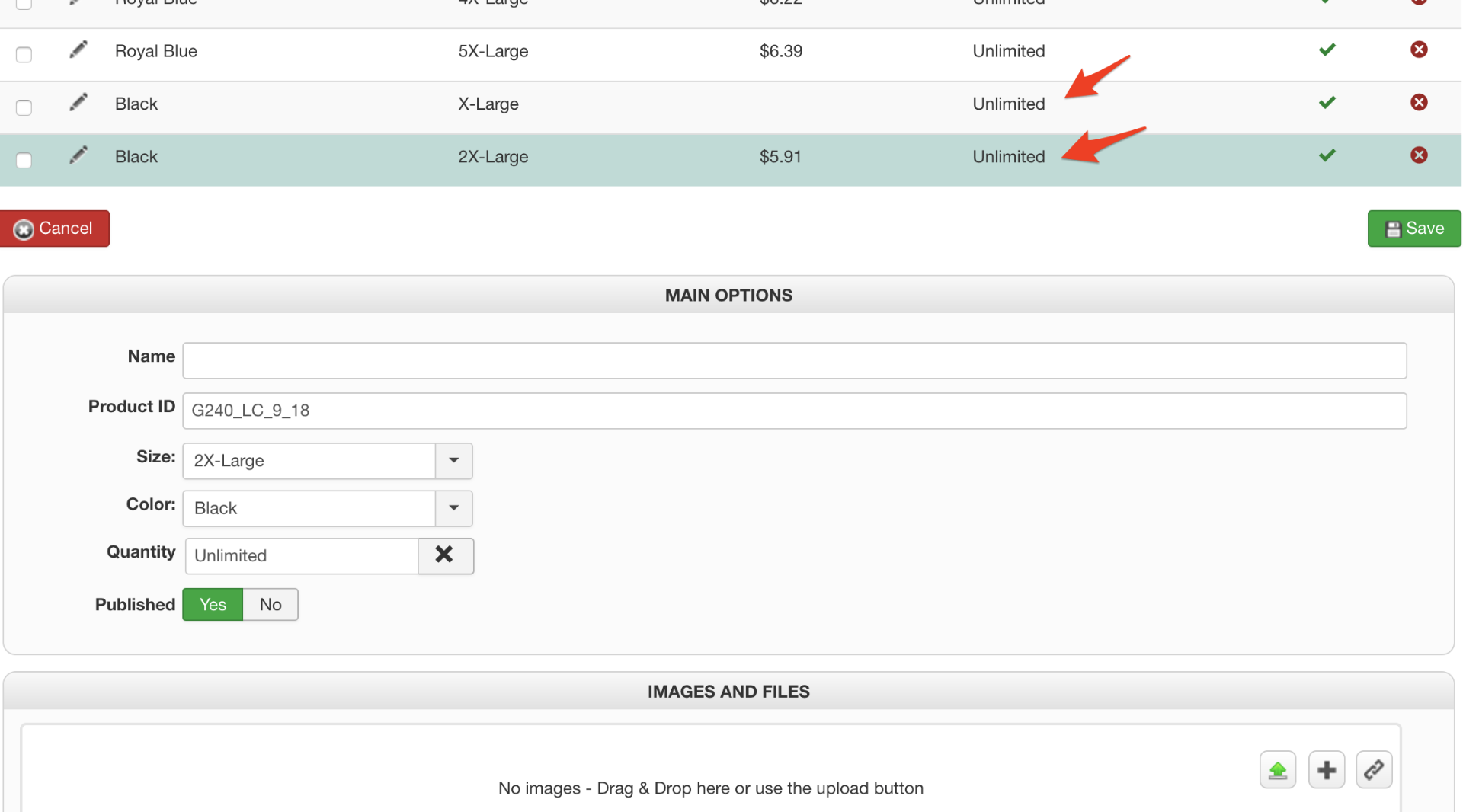Set Published to Yes
This screenshot has height=812, width=1463.
click(213, 605)
